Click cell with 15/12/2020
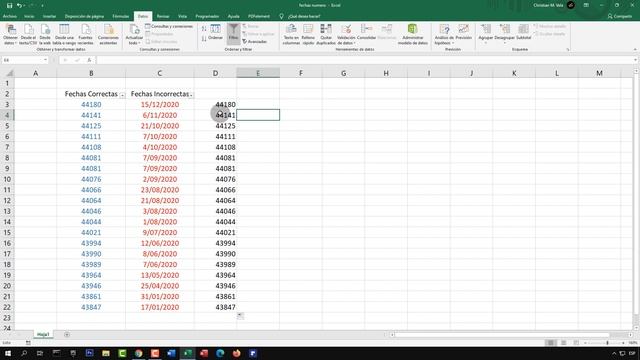640x360 pixels. pos(160,104)
